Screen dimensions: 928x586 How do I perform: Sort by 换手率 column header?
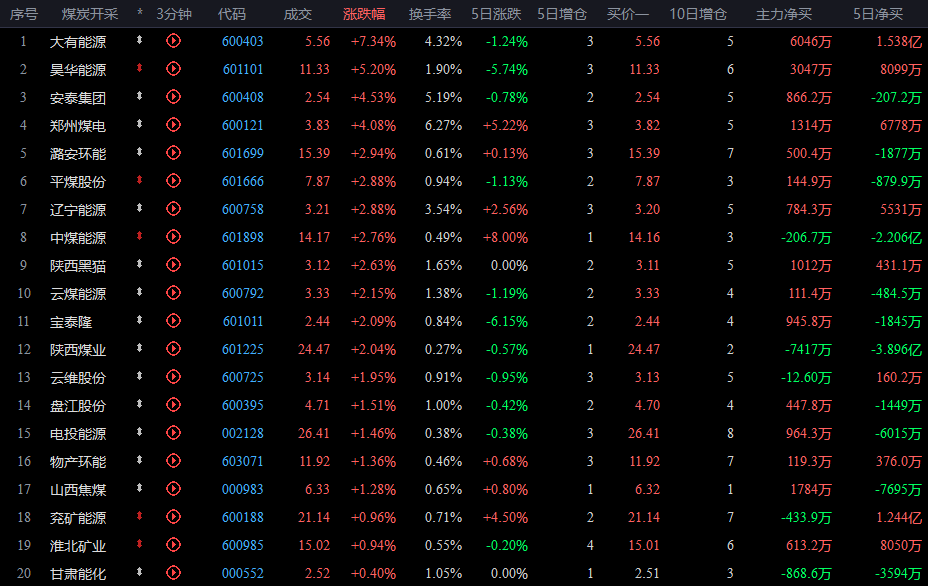point(430,14)
